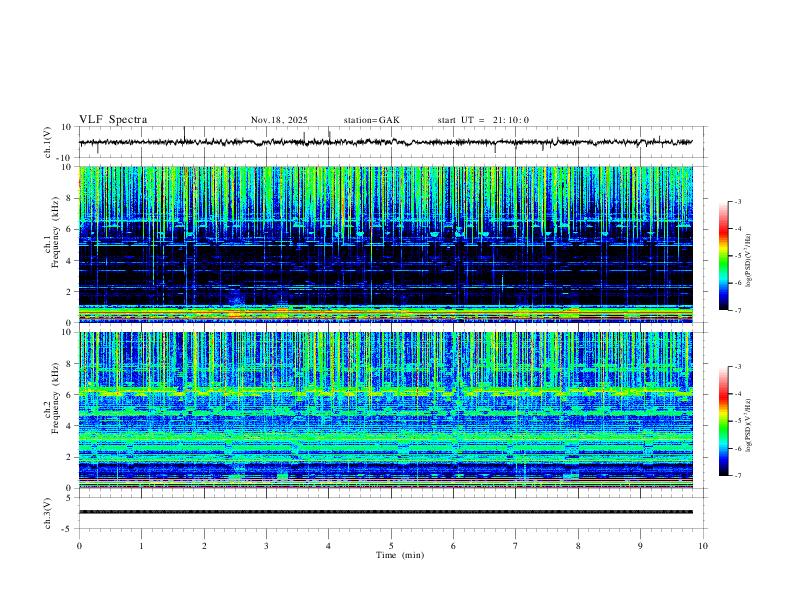Click the 'start UT = 21:10:0' text
Viewport: 792px width, 612px height.
483,120
